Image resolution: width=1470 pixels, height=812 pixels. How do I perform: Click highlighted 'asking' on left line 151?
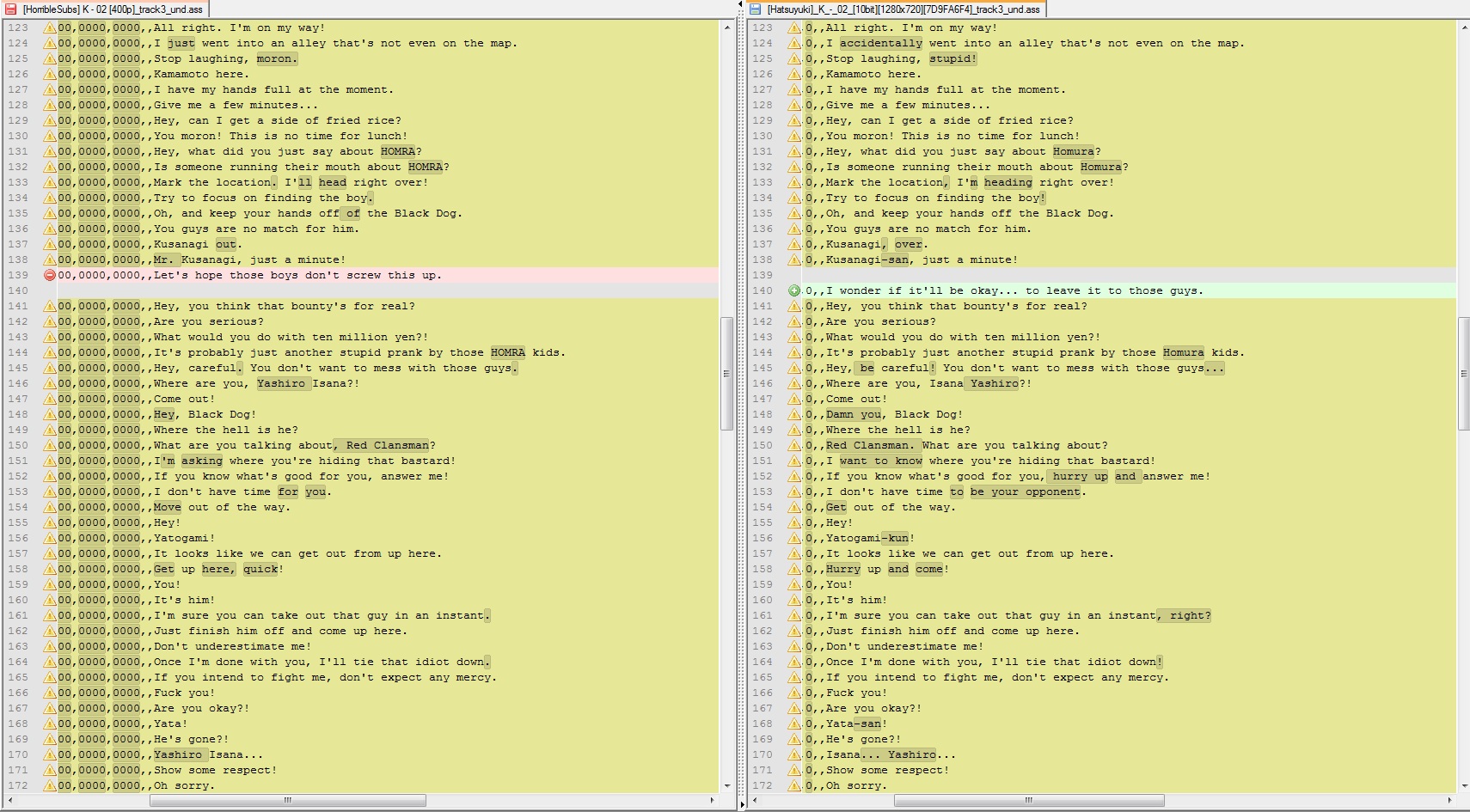(202, 461)
